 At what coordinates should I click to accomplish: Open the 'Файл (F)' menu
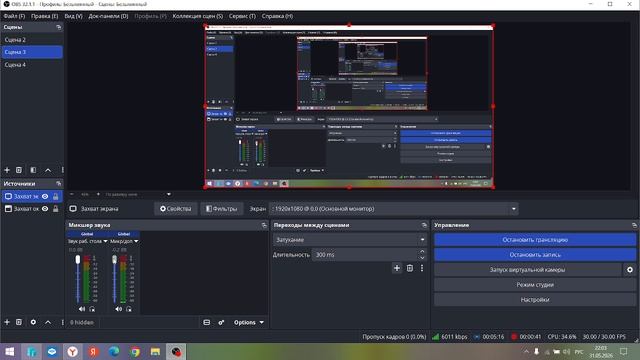tap(14, 16)
